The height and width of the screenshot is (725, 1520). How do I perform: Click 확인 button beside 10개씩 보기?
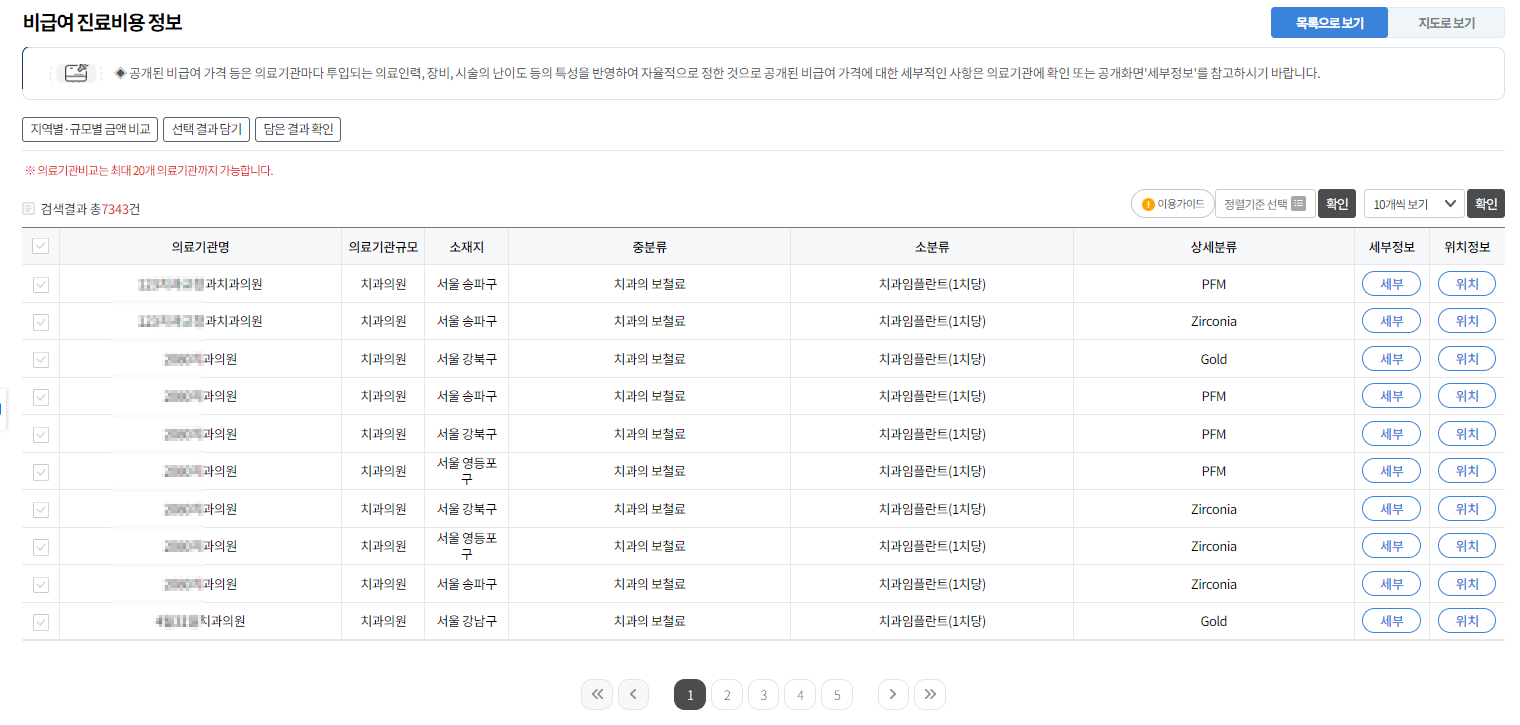coord(1486,204)
